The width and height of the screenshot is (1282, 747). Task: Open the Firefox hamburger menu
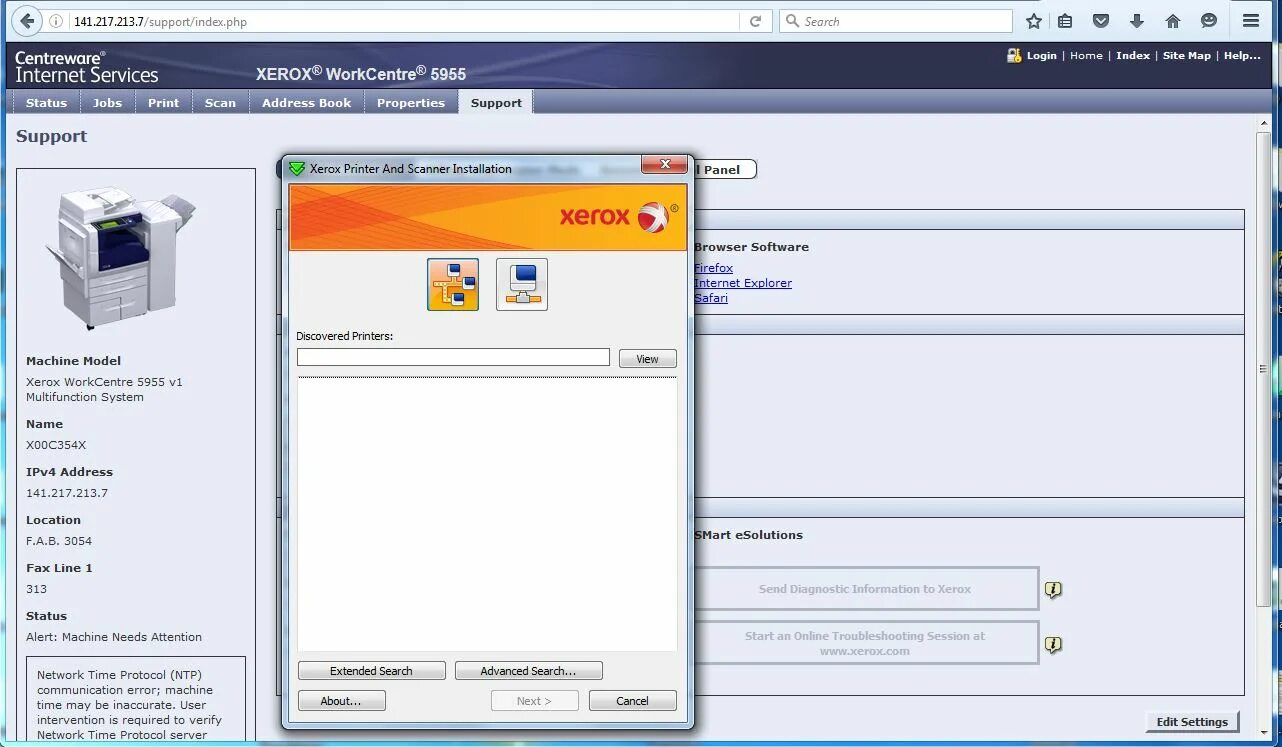[x=1251, y=21]
